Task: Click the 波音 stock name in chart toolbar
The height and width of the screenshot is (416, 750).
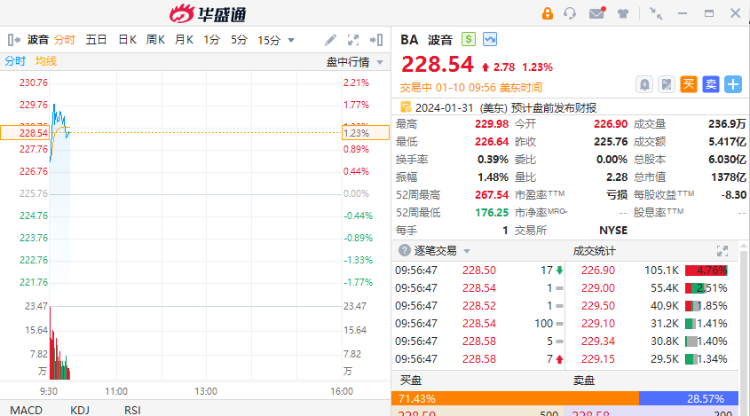Action: pos(38,40)
